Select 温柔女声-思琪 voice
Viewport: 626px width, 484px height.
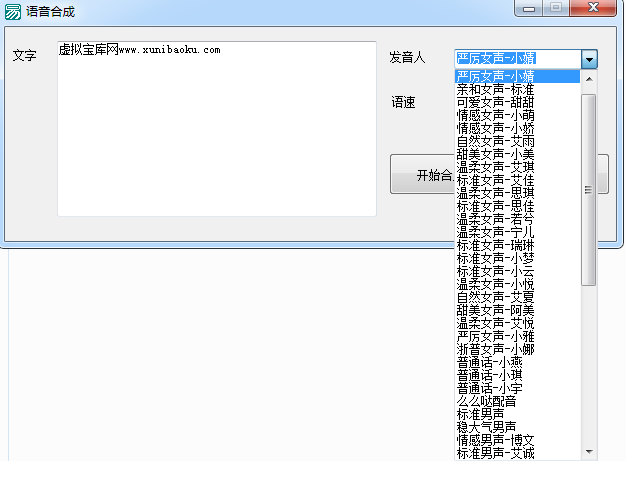tap(517, 193)
